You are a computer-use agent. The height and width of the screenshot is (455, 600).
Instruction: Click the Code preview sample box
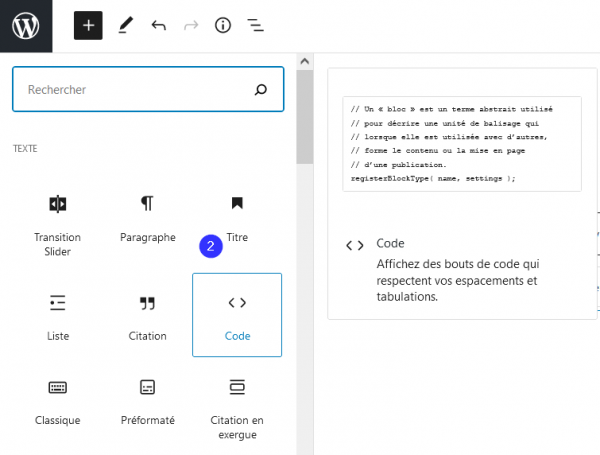(x=462, y=144)
